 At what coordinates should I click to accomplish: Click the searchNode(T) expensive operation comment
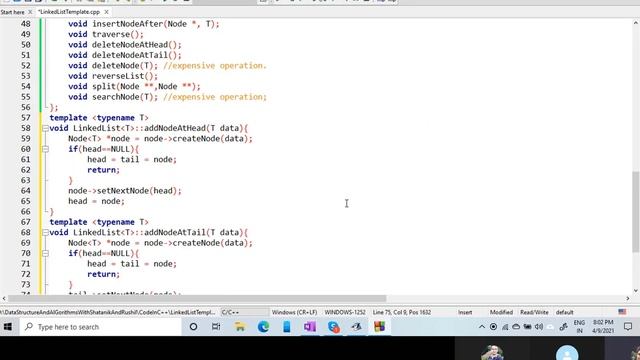[x=215, y=97]
